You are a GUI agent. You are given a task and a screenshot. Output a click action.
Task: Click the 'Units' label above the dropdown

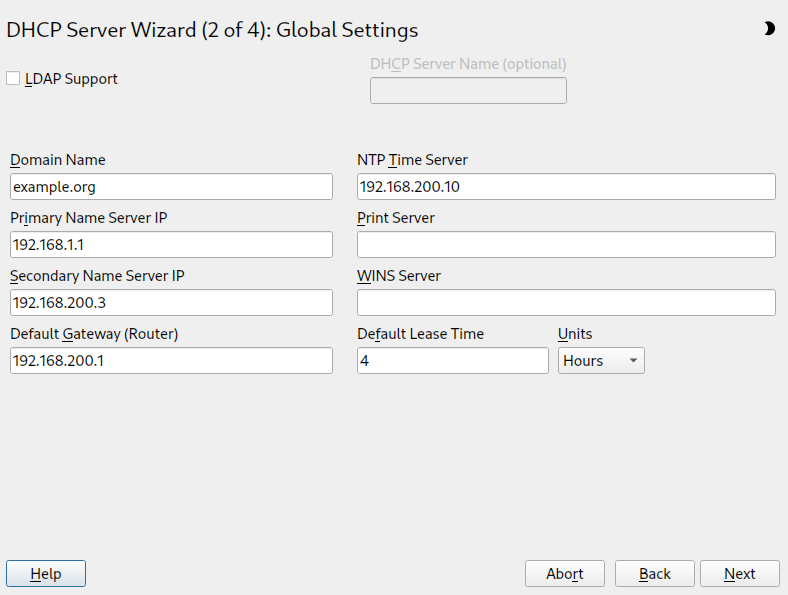tap(575, 334)
